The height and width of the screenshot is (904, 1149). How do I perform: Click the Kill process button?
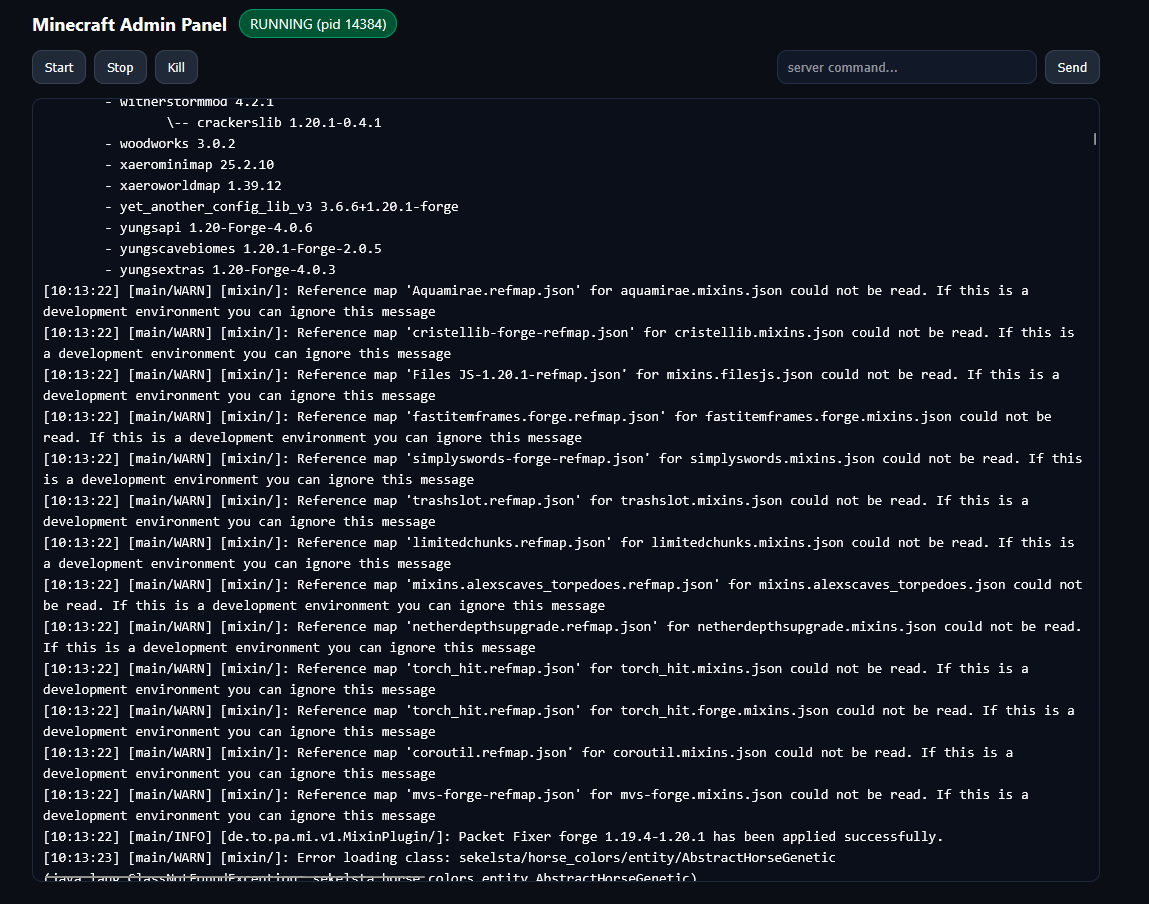(176, 67)
